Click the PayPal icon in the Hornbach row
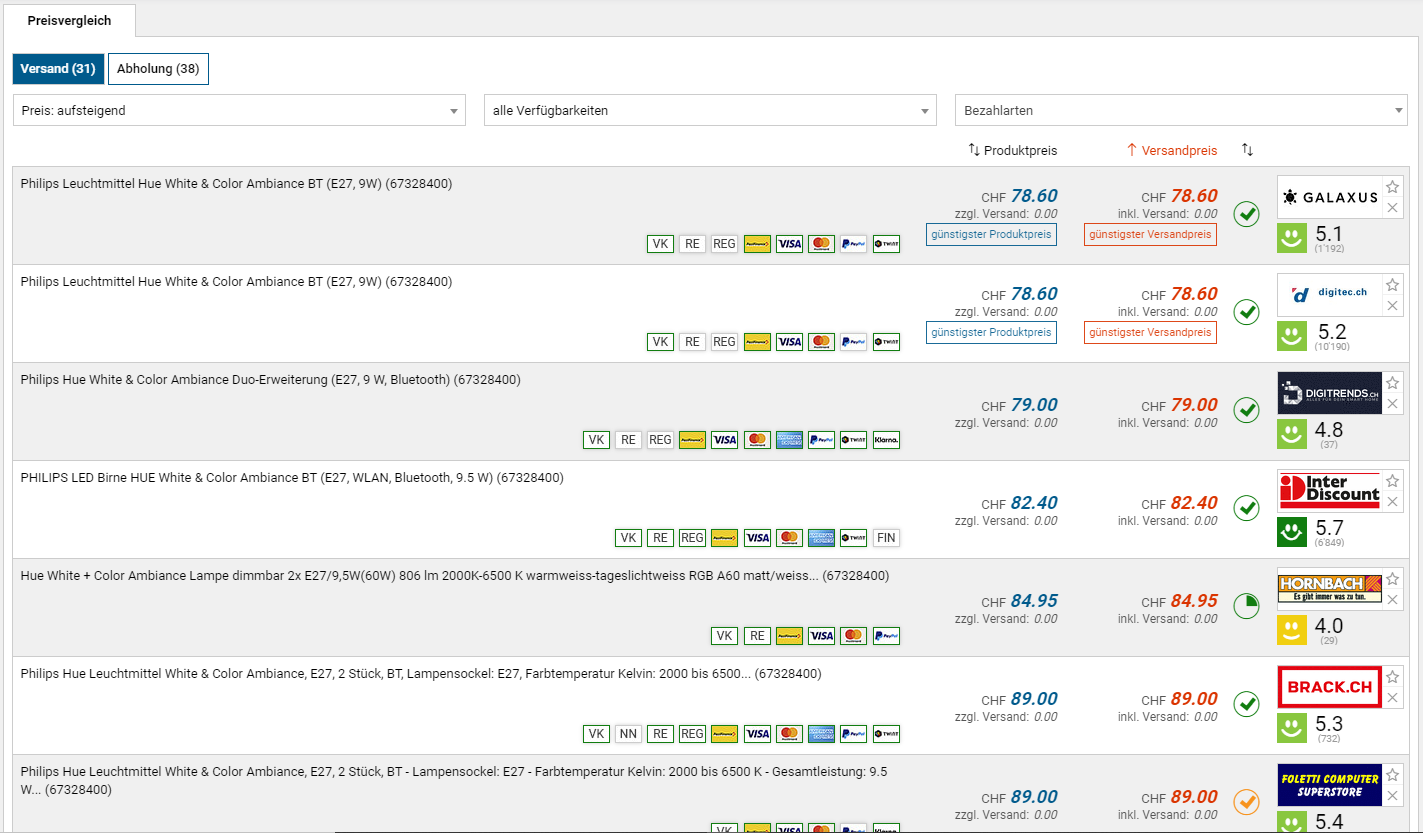 tap(885, 635)
